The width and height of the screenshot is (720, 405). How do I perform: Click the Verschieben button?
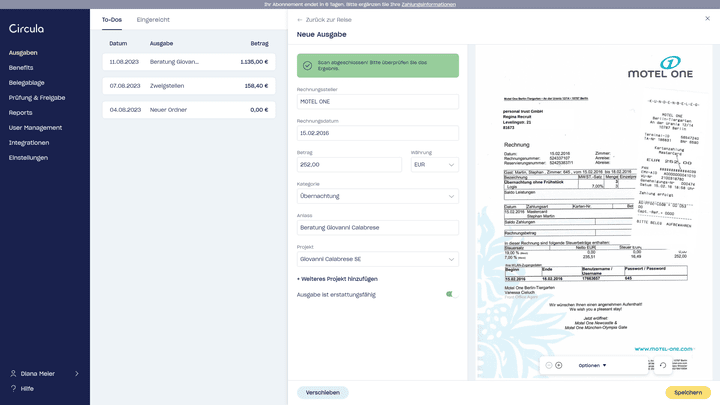[323, 392]
